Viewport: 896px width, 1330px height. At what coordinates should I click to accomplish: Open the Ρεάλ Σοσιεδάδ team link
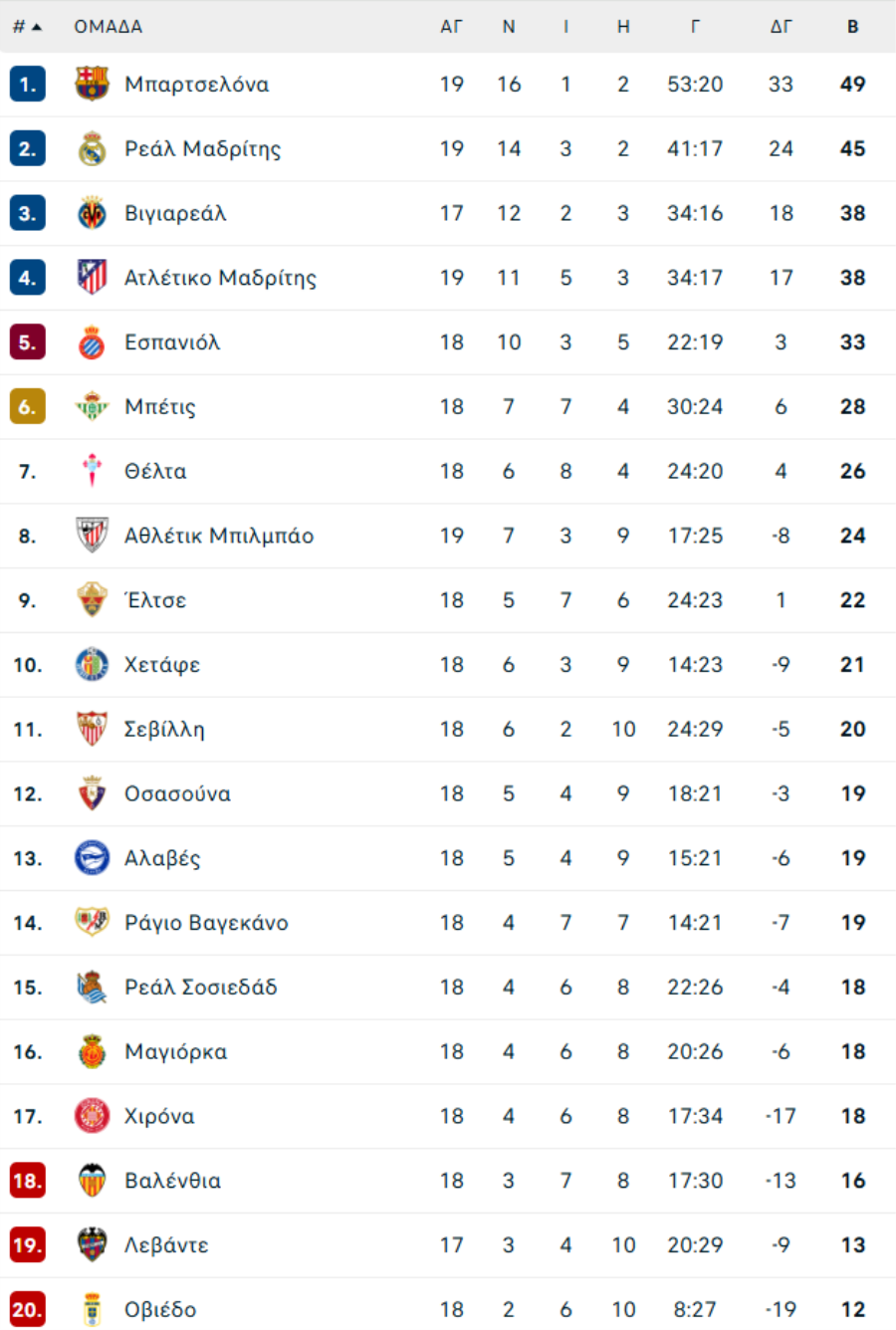tap(200, 988)
